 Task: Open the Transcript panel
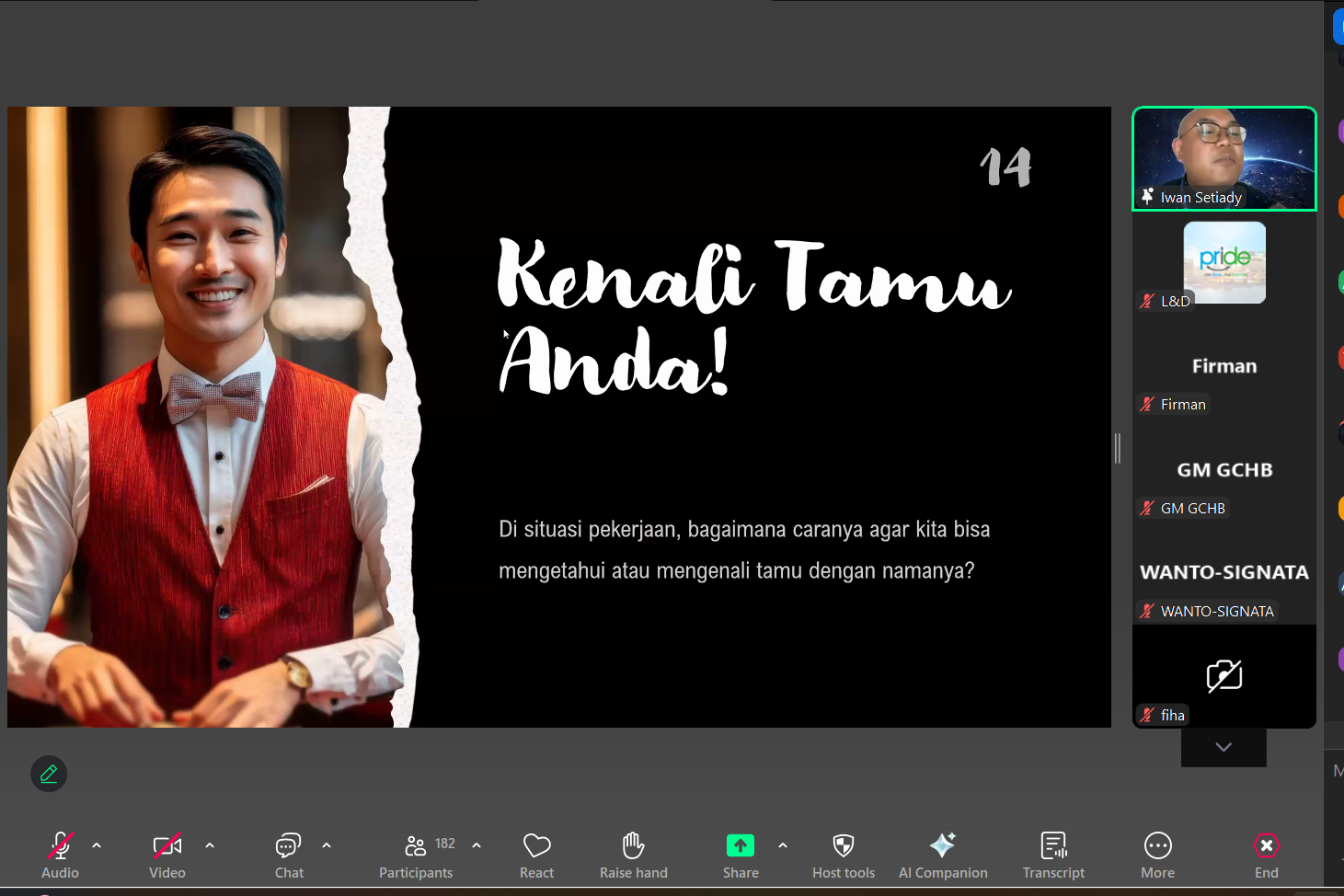(1053, 856)
